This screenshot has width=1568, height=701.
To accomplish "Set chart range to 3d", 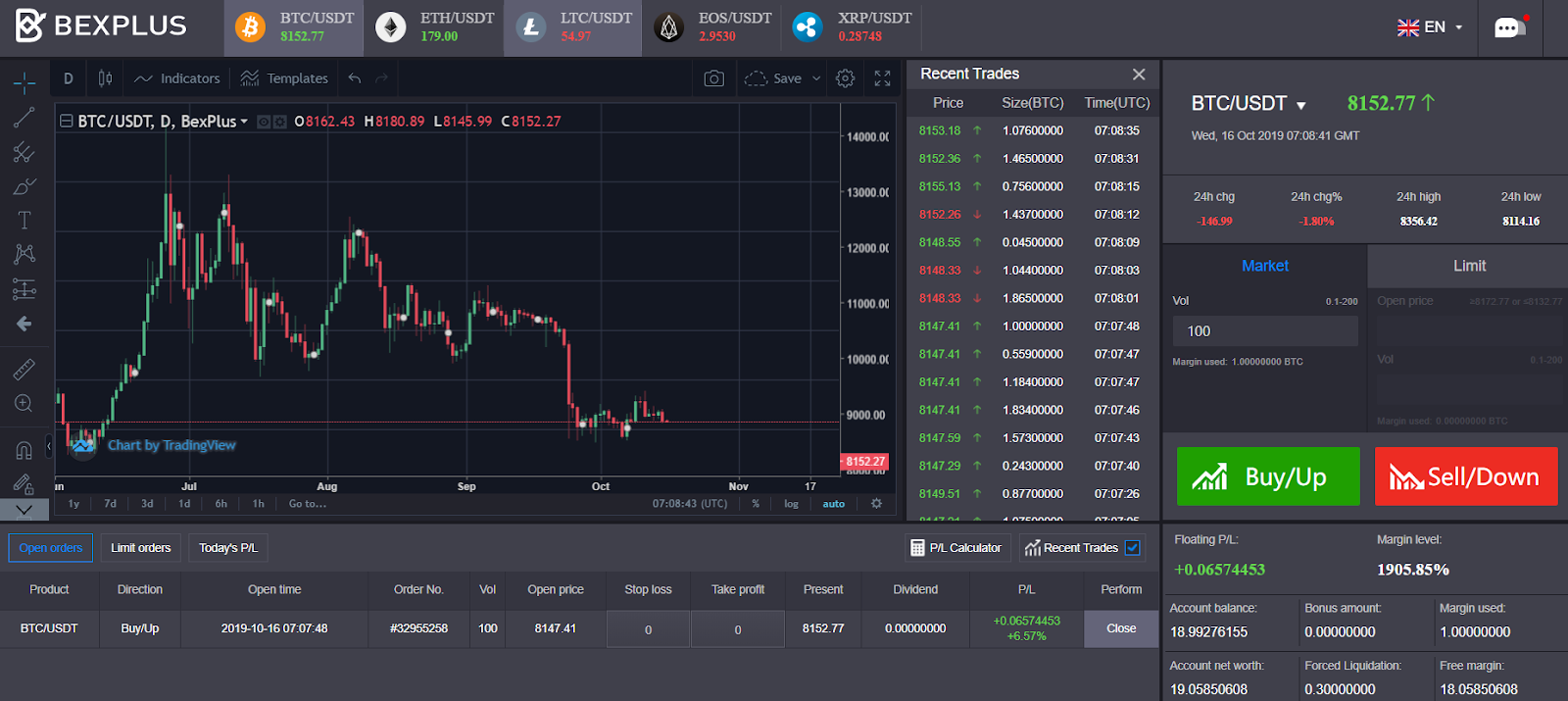I will [147, 504].
